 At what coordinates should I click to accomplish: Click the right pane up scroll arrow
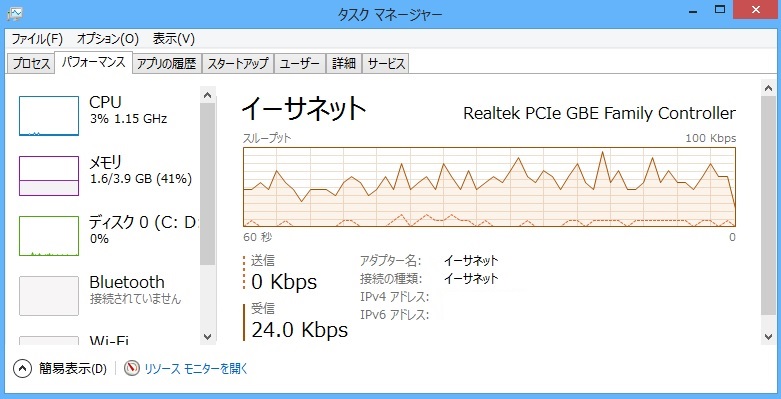pos(769,89)
